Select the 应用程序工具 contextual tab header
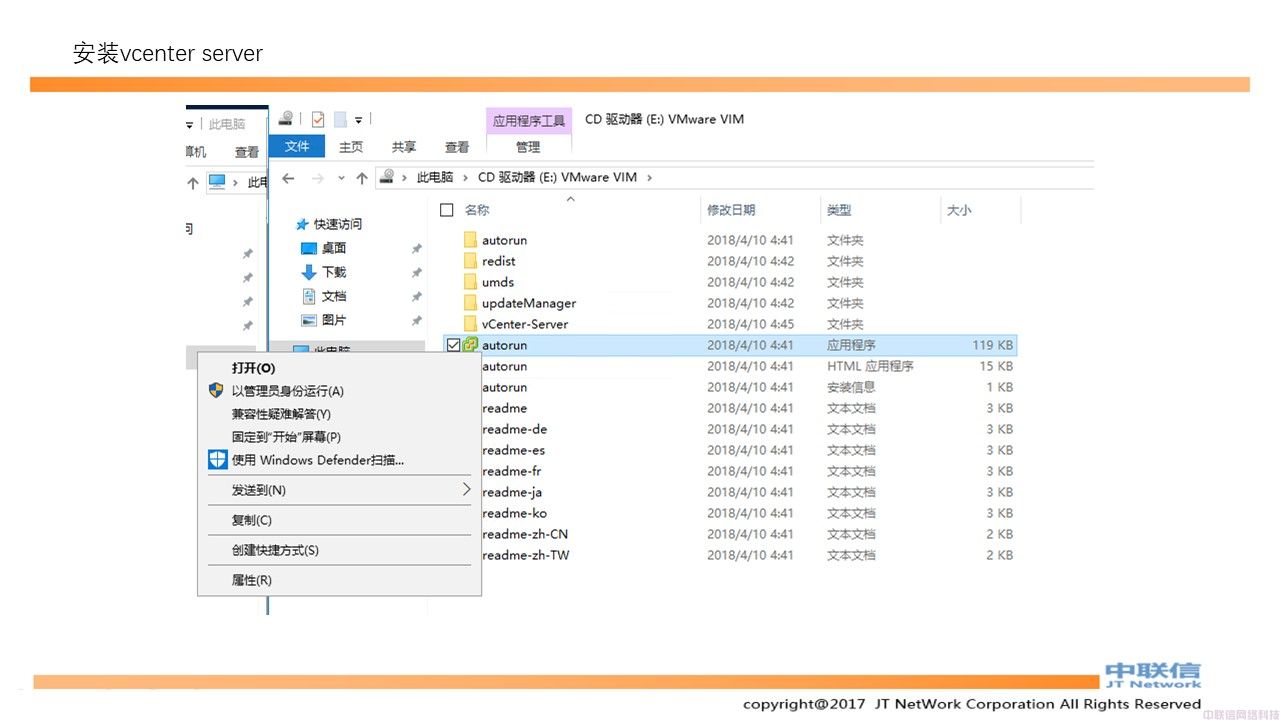 click(x=529, y=121)
